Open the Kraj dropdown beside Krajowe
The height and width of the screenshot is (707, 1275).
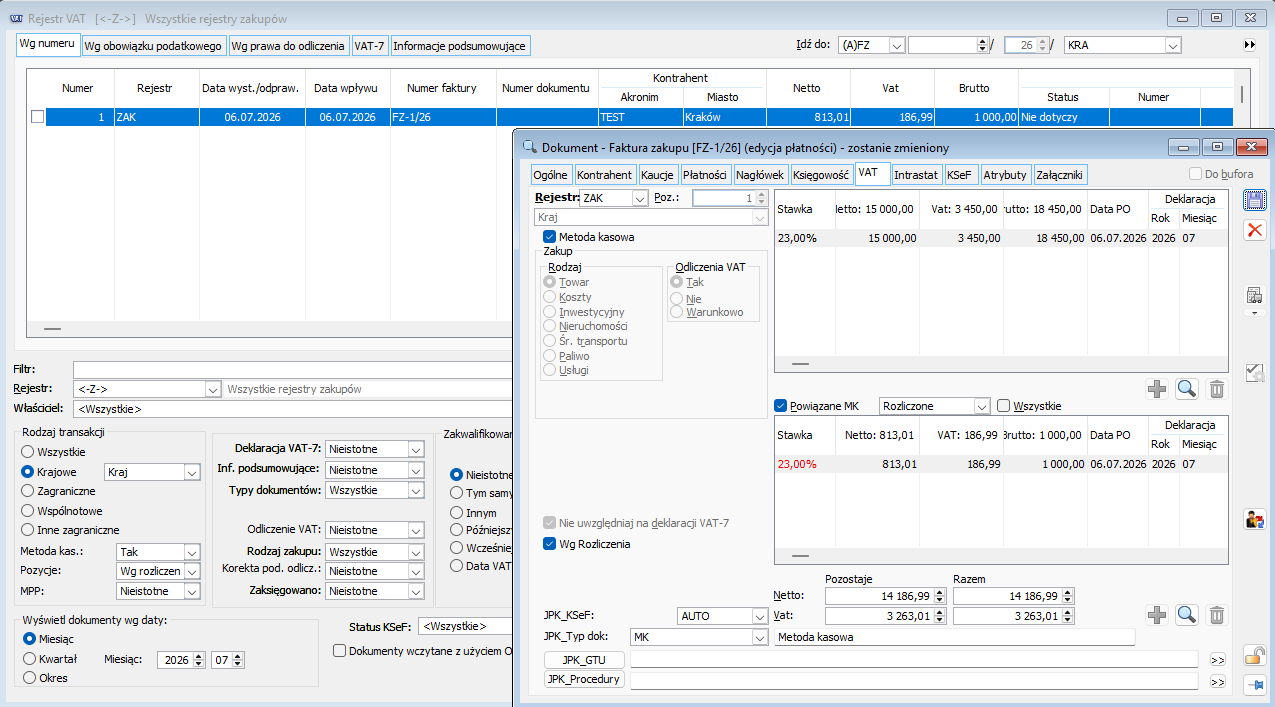[x=191, y=471]
